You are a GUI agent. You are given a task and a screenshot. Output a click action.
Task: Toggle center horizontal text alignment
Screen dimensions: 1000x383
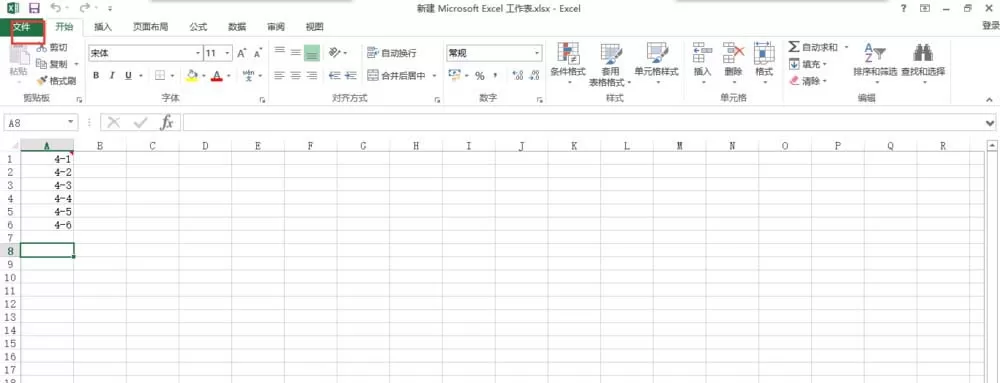pyautogui.click(x=295, y=75)
